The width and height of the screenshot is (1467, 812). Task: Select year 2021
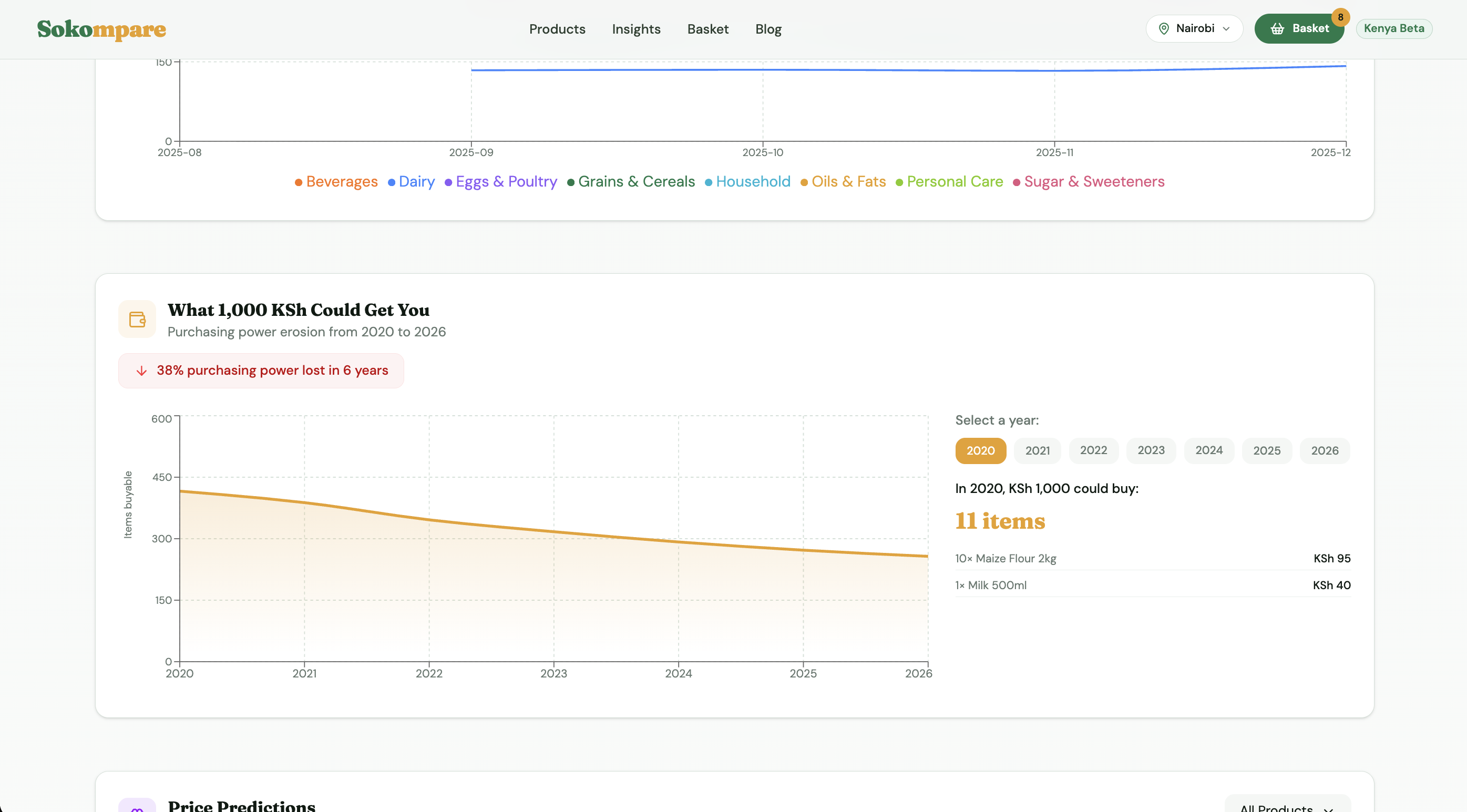click(x=1038, y=451)
